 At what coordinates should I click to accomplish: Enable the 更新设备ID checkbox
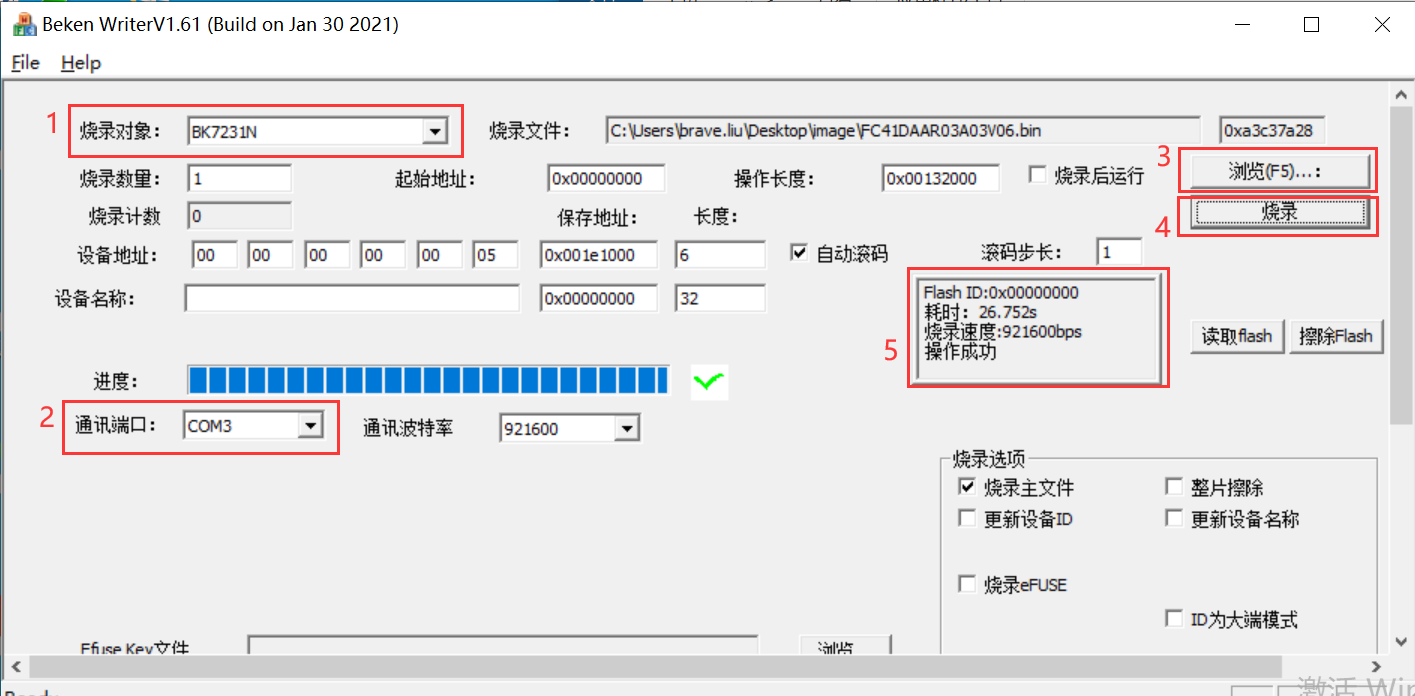pos(967,517)
